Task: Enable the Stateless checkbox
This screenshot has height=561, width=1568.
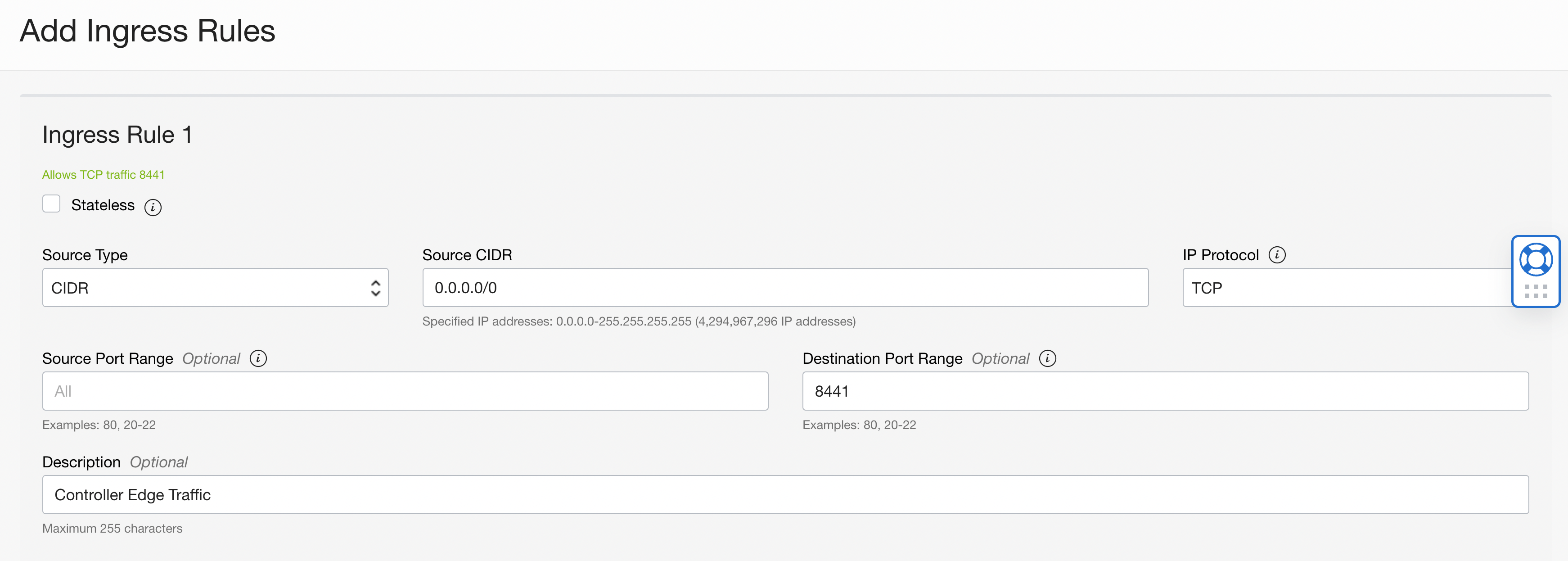Action: click(x=51, y=204)
